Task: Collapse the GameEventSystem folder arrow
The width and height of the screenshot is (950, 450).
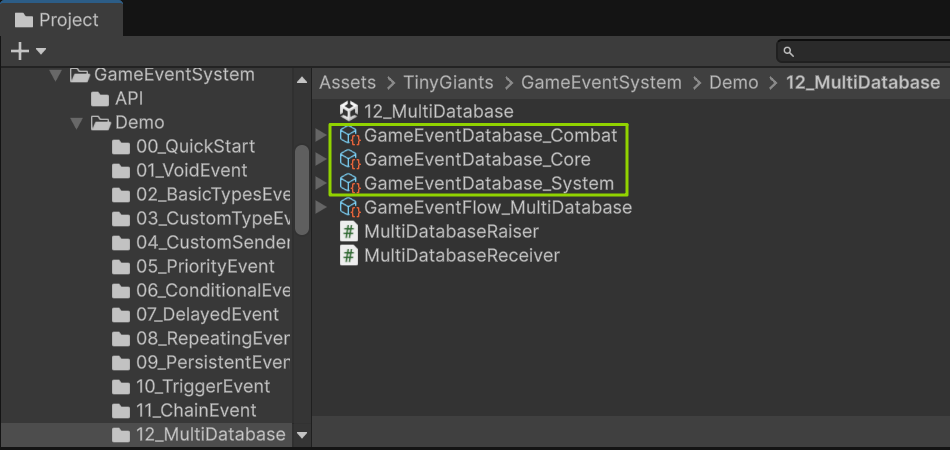Action: 56,75
